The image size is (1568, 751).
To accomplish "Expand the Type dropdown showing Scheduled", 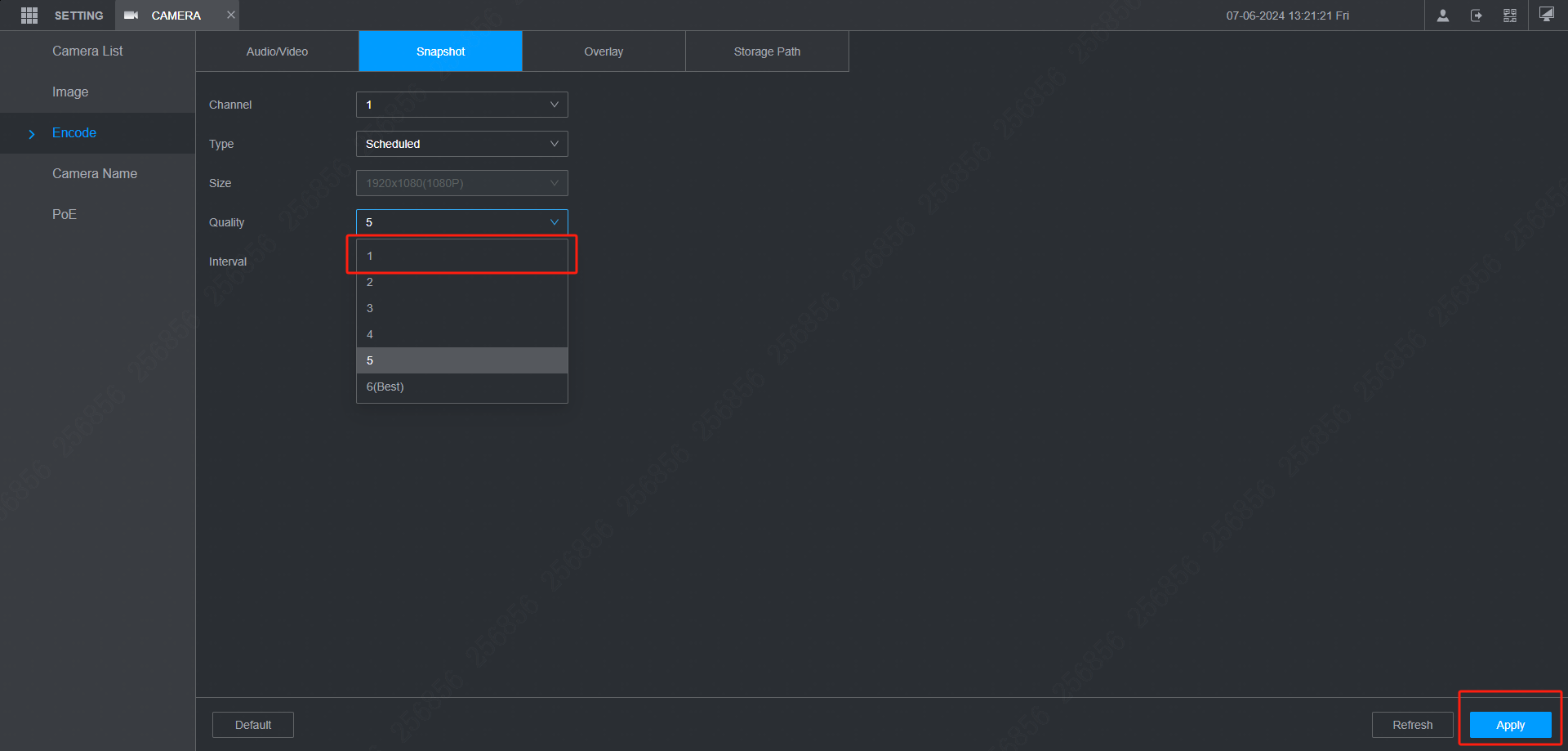I will [x=461, y=144].
